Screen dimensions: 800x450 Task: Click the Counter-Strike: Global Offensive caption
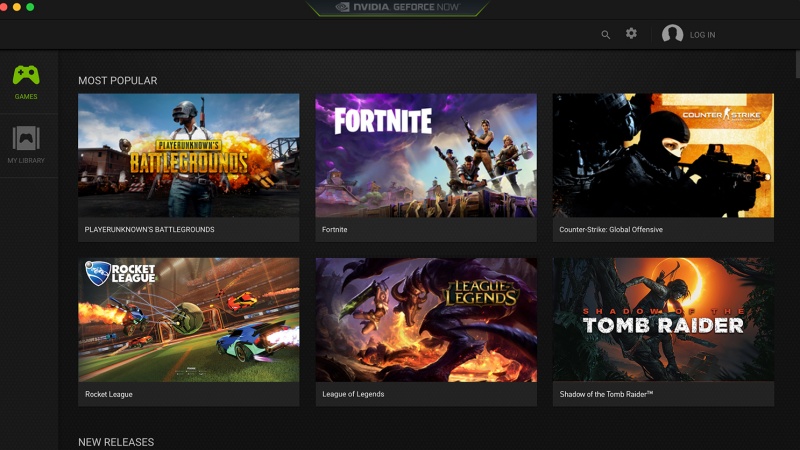pos(611,230)
